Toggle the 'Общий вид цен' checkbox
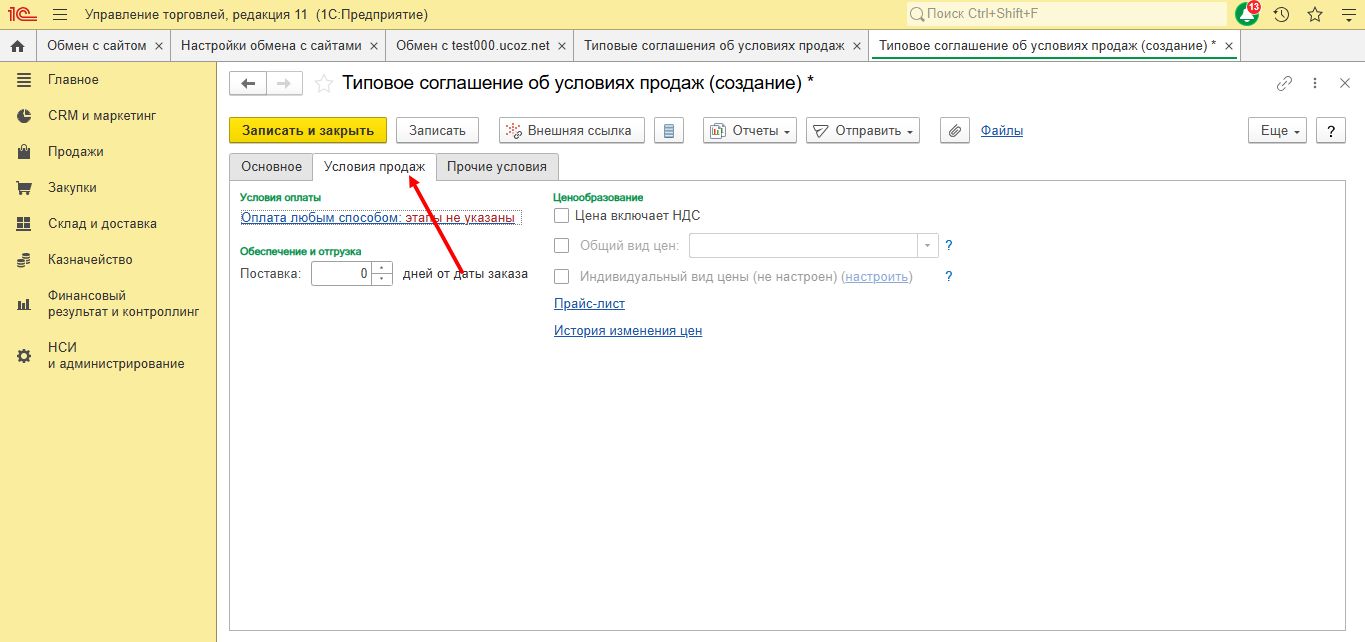 coord(562,246)
